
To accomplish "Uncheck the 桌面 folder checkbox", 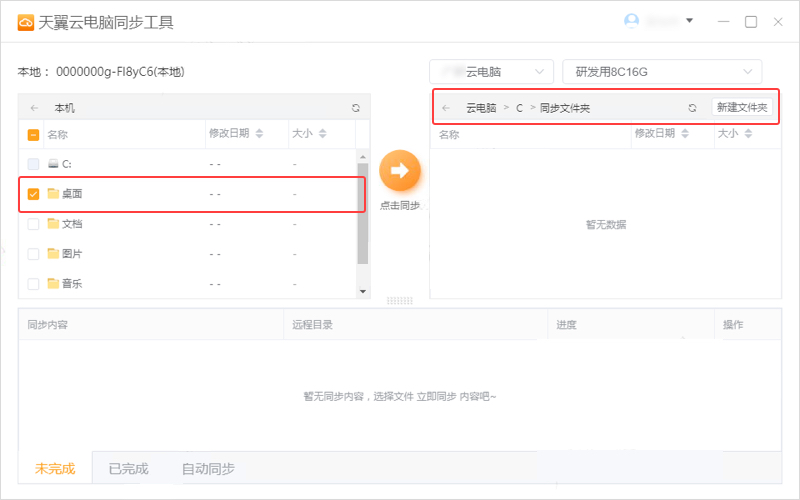I will click(33, 194).
